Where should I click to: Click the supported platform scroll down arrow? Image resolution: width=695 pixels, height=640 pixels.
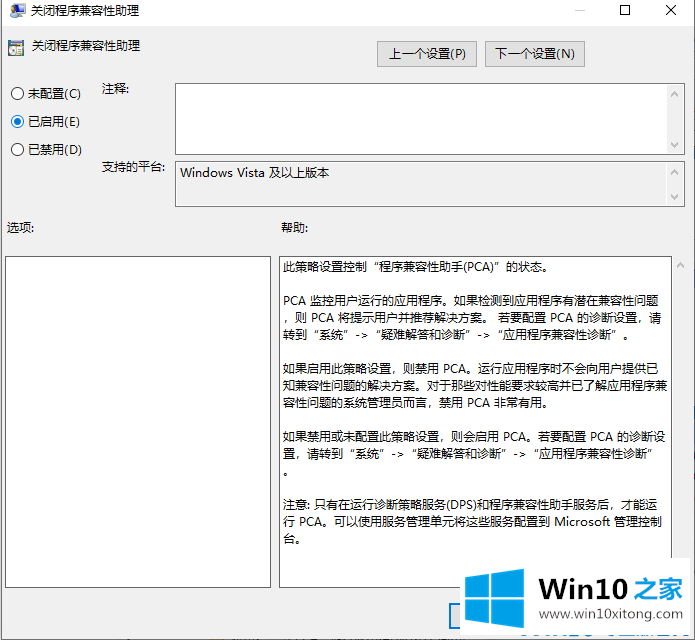tap(675, 197)
